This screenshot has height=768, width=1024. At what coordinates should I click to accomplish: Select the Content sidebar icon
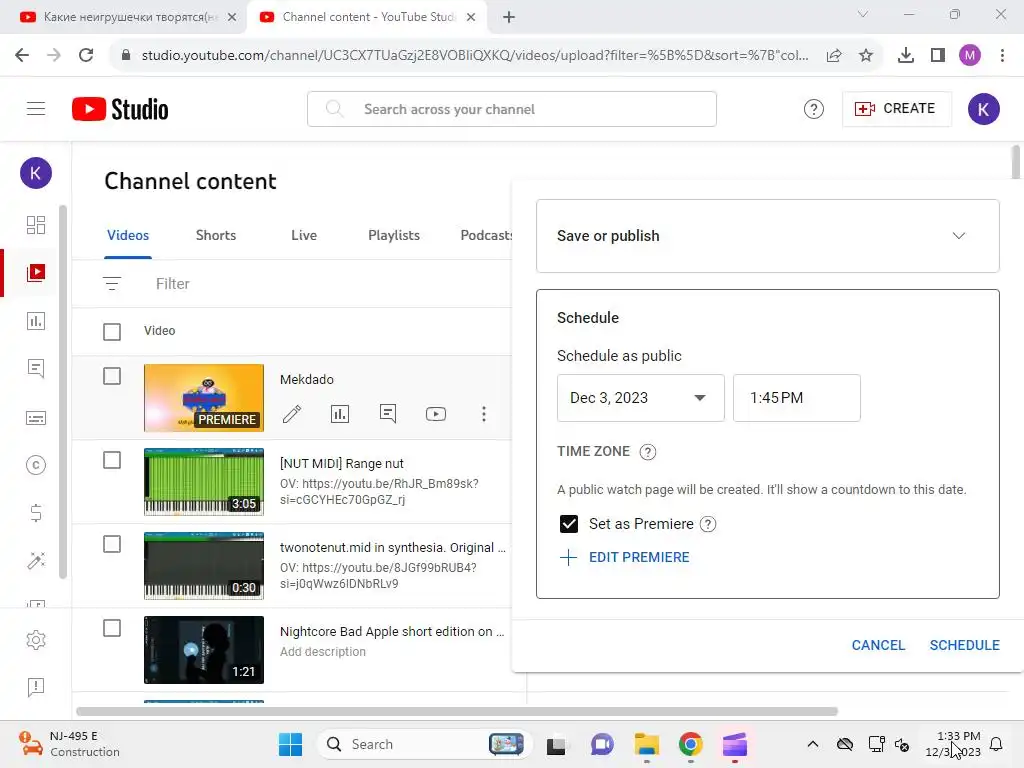point(36,272)
